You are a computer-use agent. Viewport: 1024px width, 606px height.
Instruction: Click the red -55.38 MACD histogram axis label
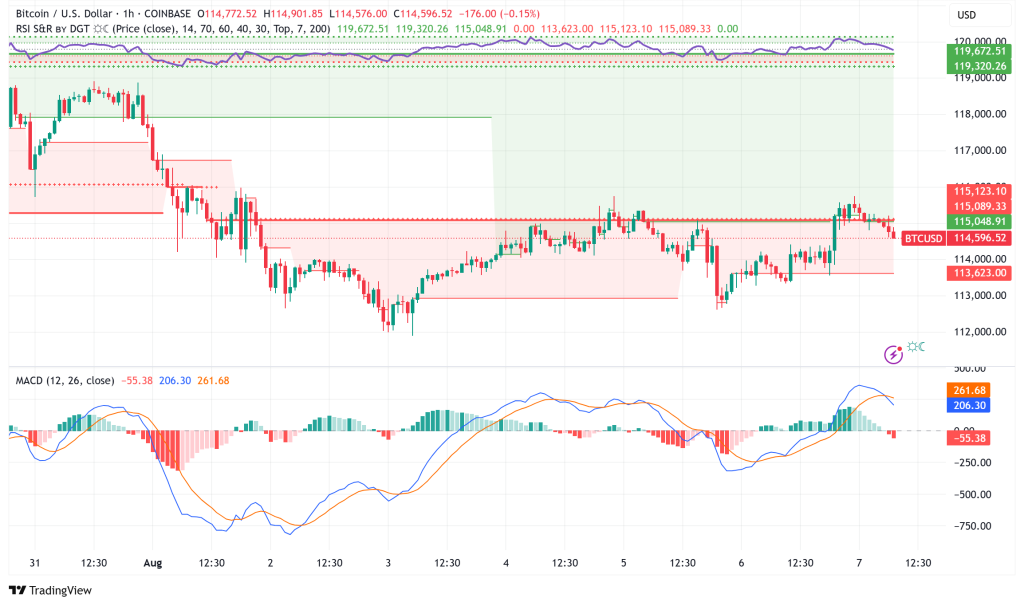pyautogui.click(x=968, y=438)
